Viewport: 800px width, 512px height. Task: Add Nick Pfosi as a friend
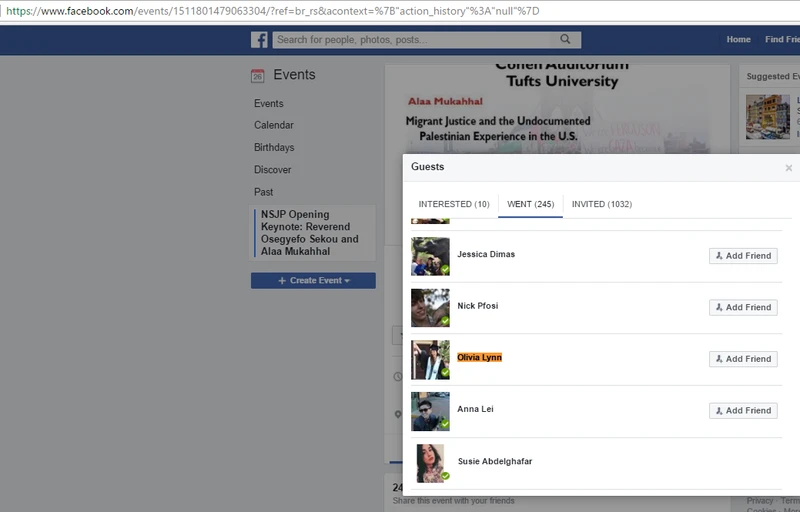[x=743, y=308]
